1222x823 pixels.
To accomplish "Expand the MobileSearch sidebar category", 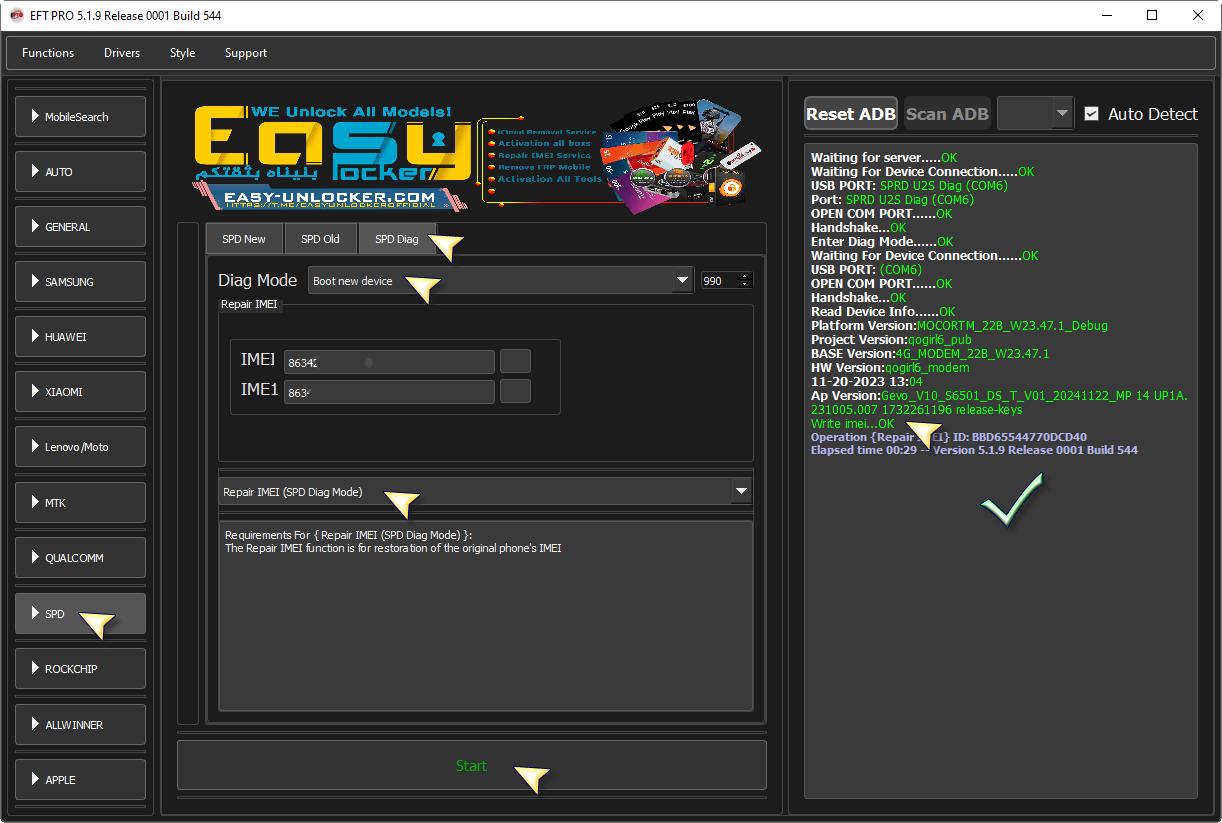I will pyautogui.click(x=80, y=117).
